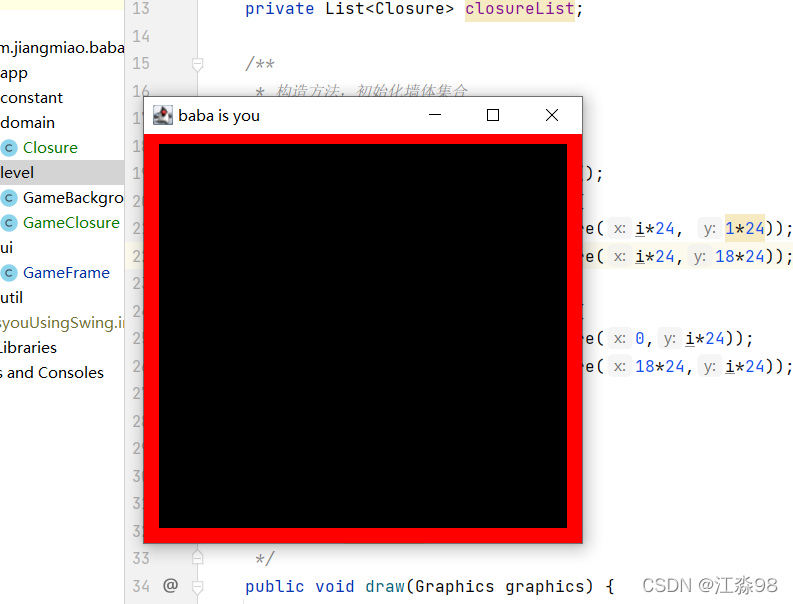Click the draw method name
793x604 pixels.
point(385,586)
